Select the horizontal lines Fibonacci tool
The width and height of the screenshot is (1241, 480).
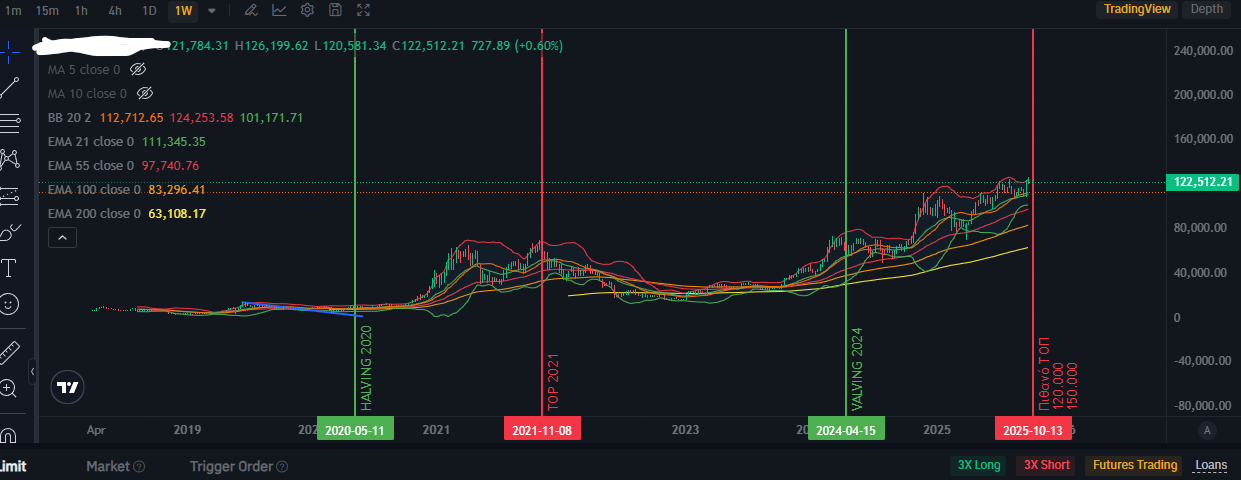click(9, 123)
